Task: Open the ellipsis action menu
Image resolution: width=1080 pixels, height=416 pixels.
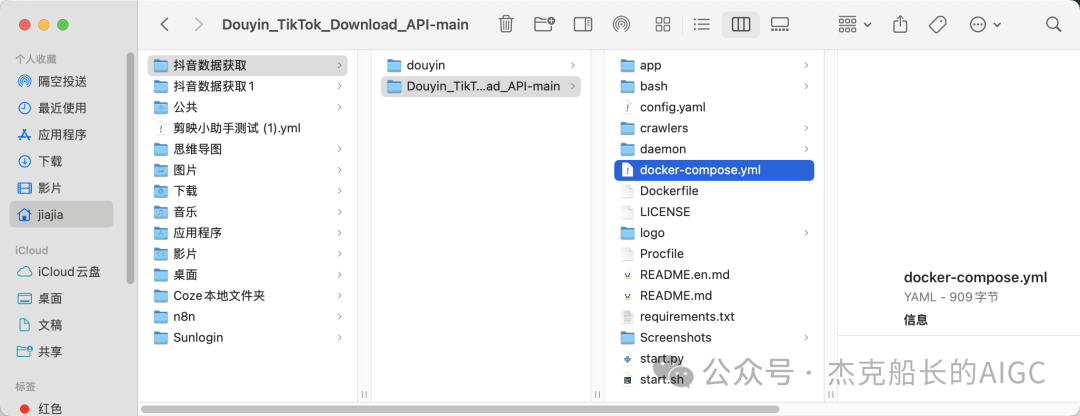Action: click(x=985, y=25)
